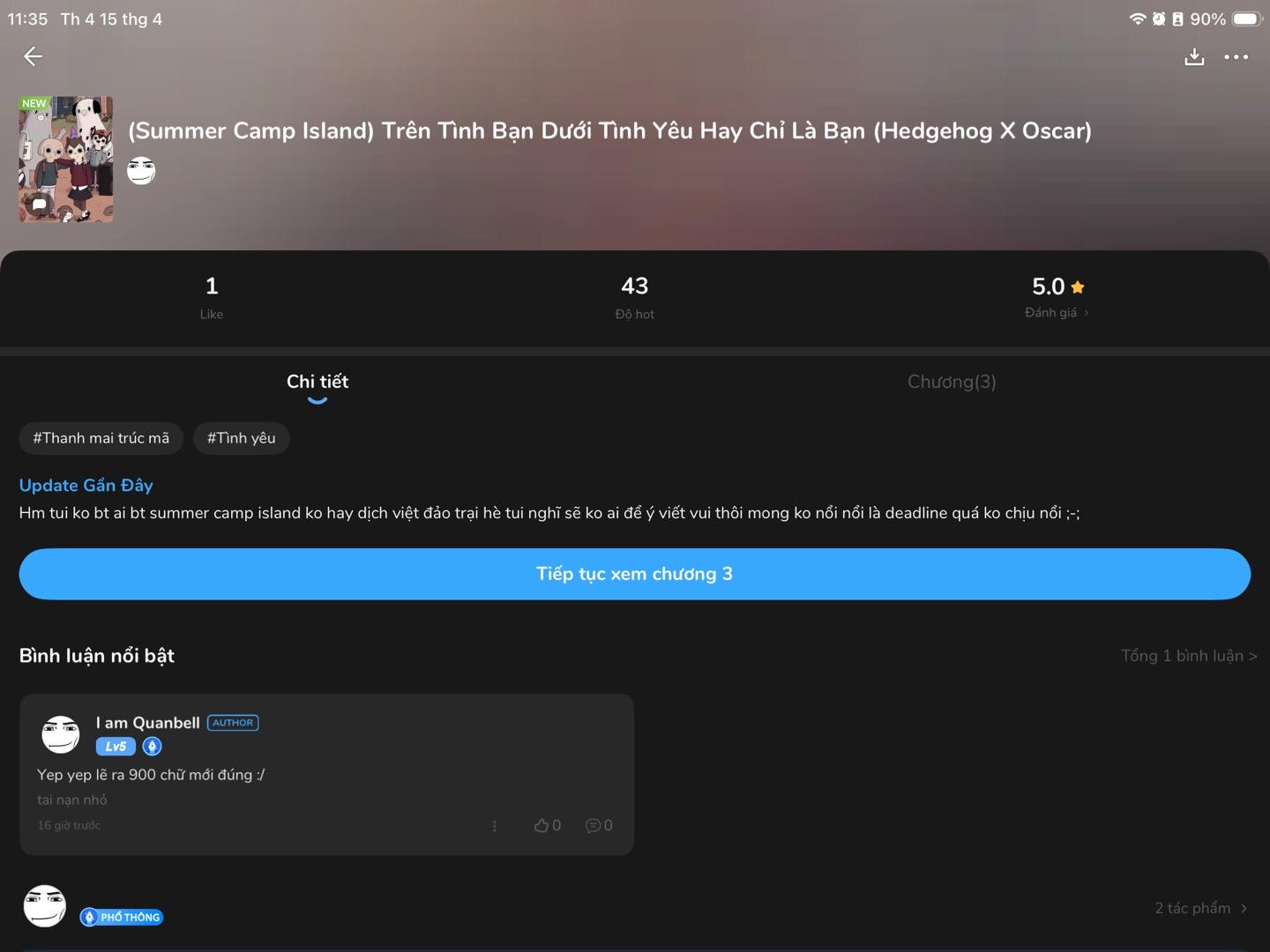Tap the battery status indicator
This screenshot has width=1270, height=952.
(1247, 19)
